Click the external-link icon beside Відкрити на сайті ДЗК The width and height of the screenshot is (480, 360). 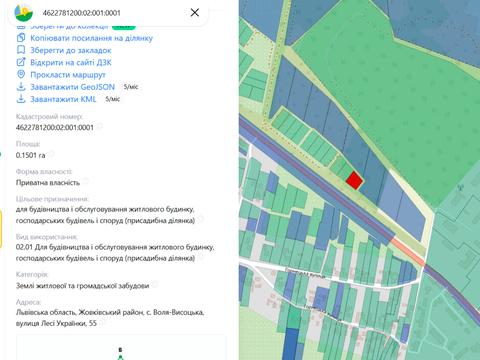point(21,62)
